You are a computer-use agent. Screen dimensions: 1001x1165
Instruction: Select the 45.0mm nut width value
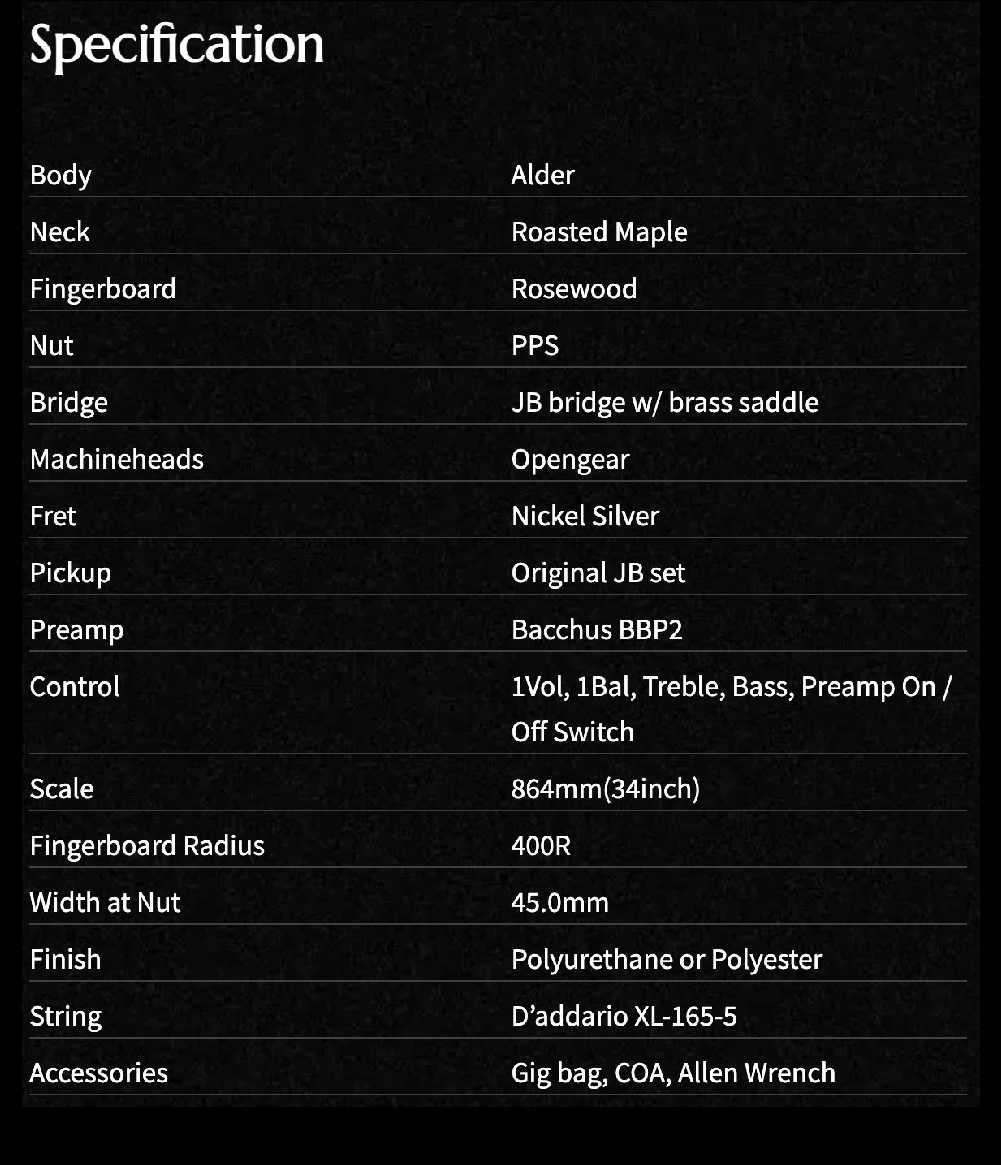click(x=560, y=903)
